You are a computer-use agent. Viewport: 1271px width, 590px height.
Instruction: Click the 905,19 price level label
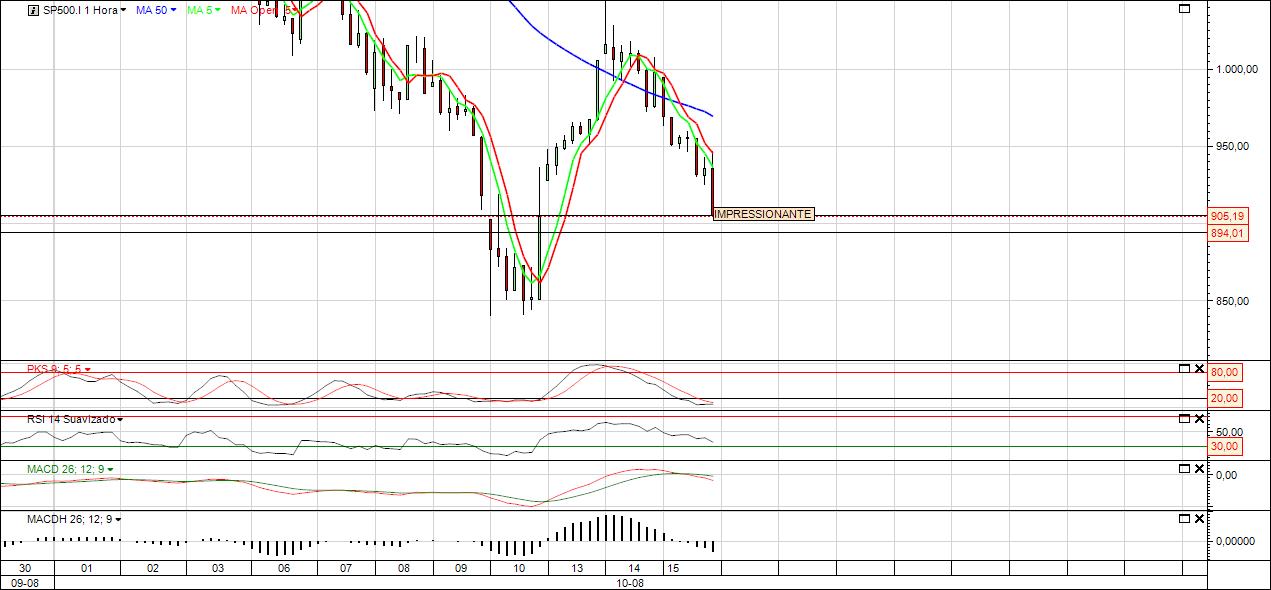[x=1227, y=216]
